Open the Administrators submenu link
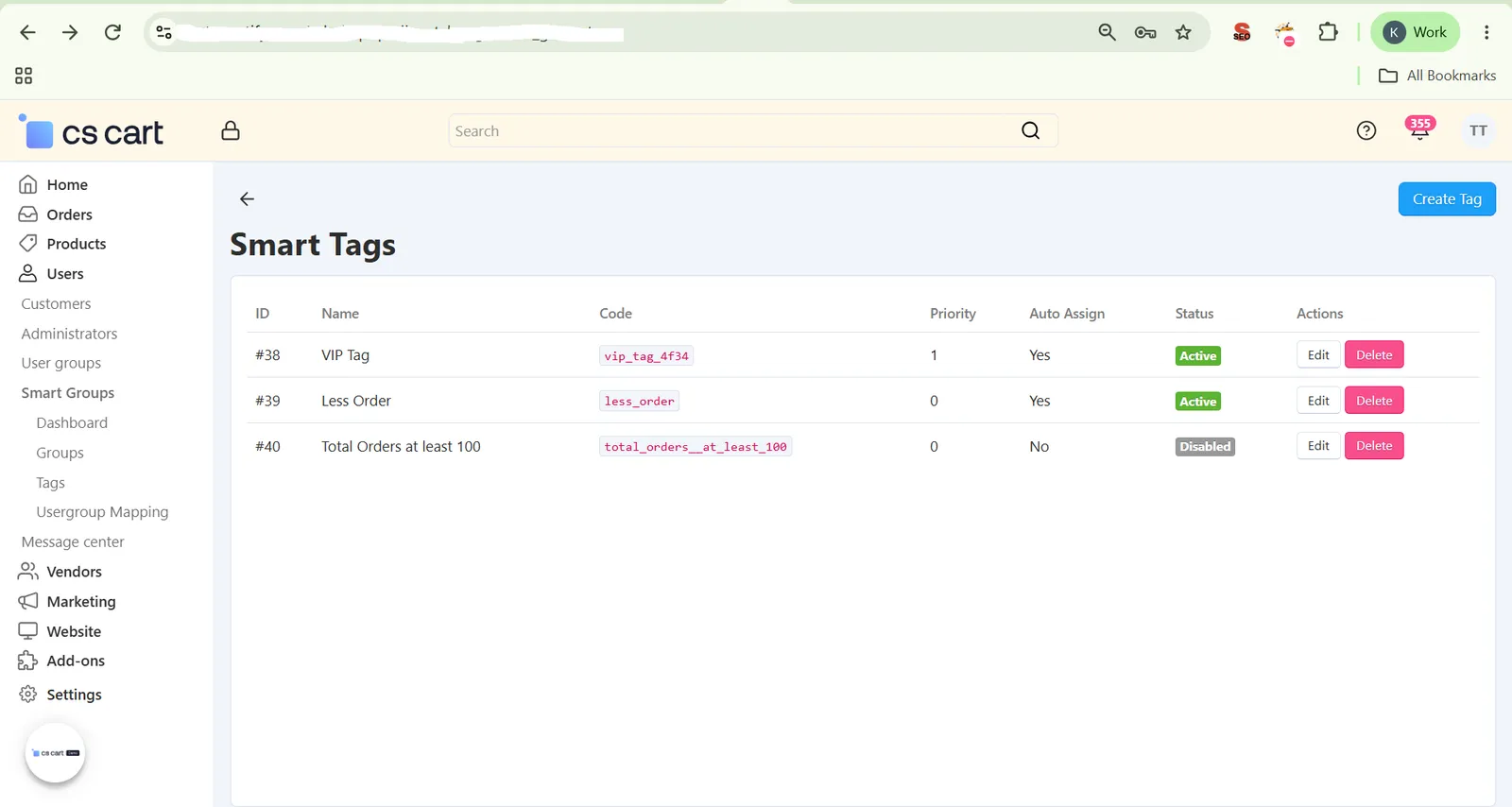 point(70,334)
